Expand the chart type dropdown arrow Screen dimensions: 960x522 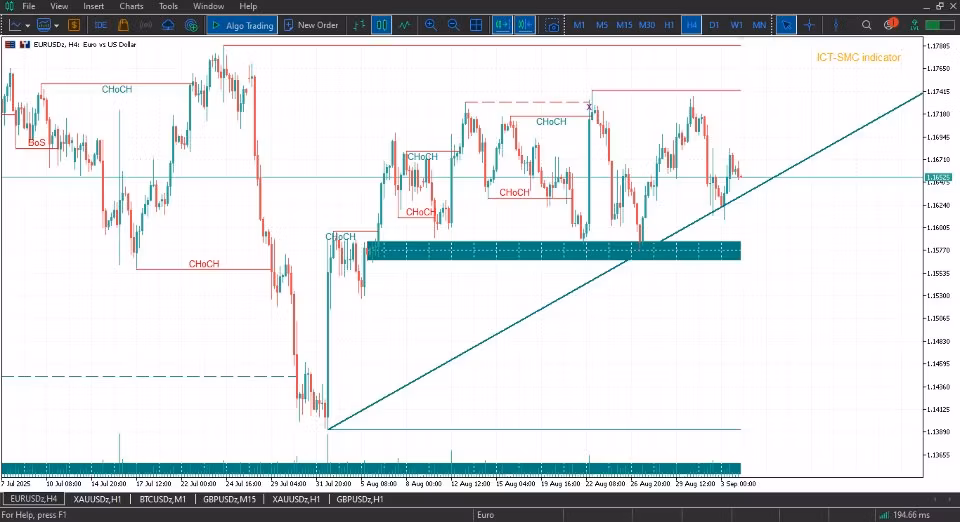28,26
